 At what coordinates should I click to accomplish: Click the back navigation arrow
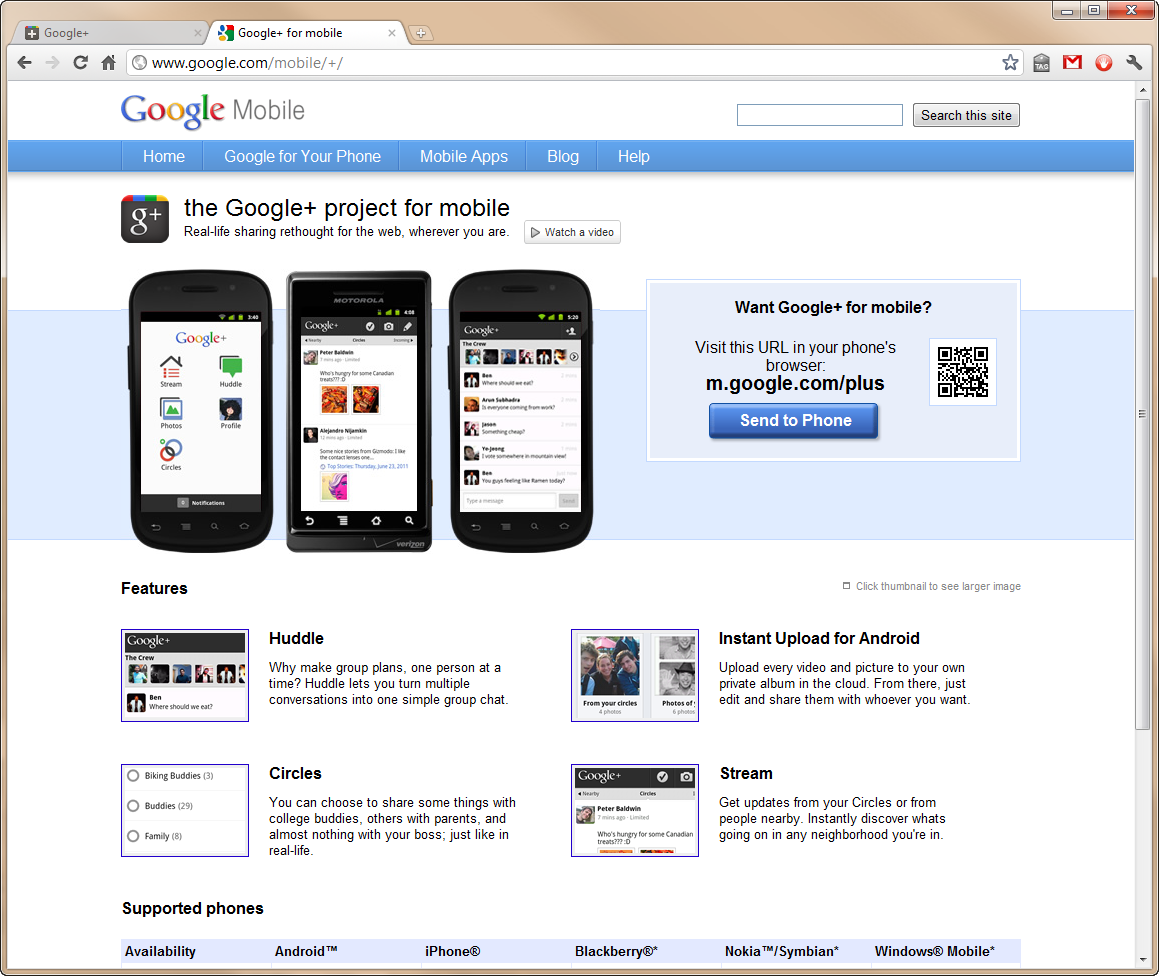[24, 62]
